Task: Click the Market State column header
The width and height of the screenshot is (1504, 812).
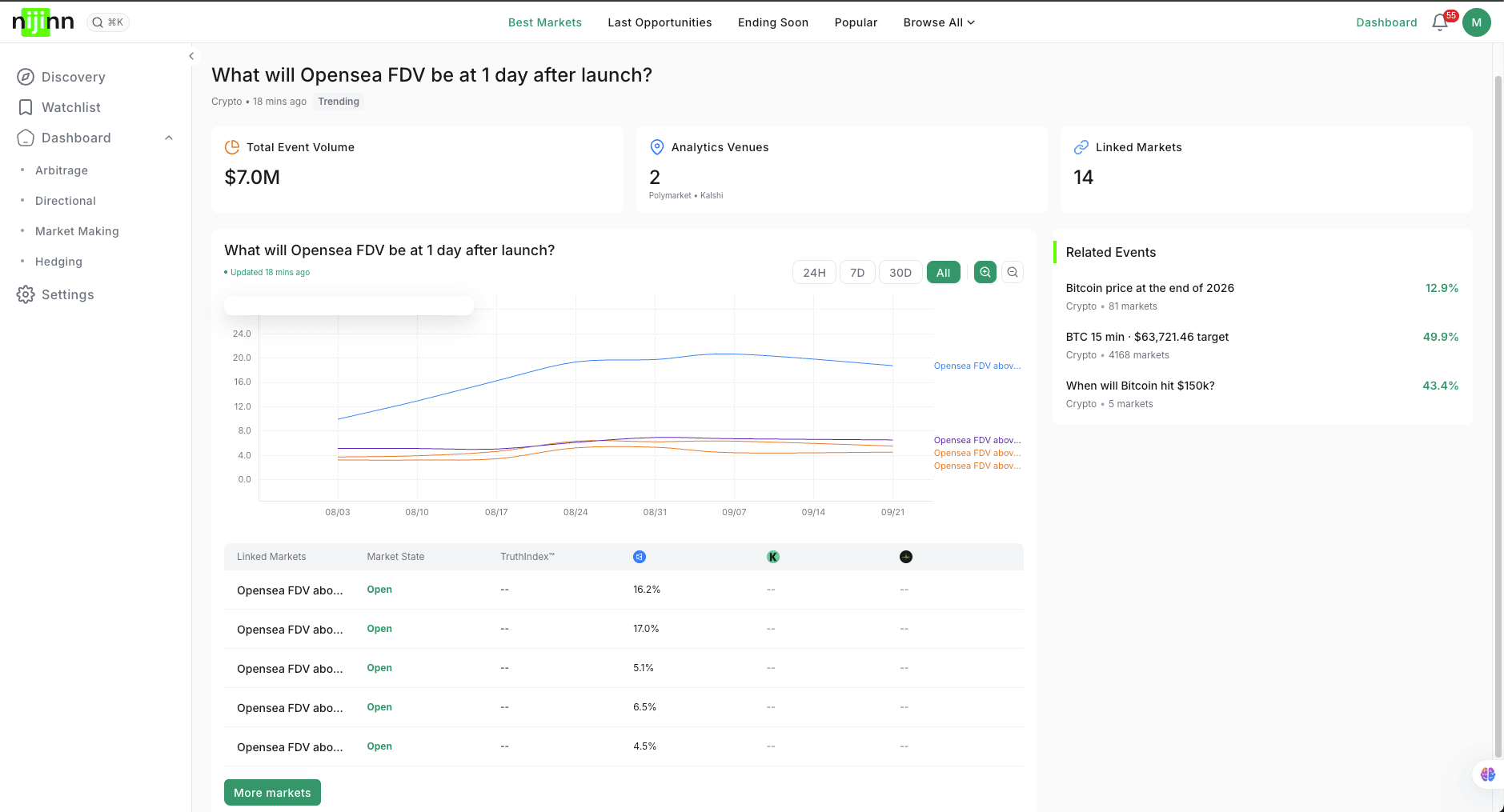Action: 395,557
